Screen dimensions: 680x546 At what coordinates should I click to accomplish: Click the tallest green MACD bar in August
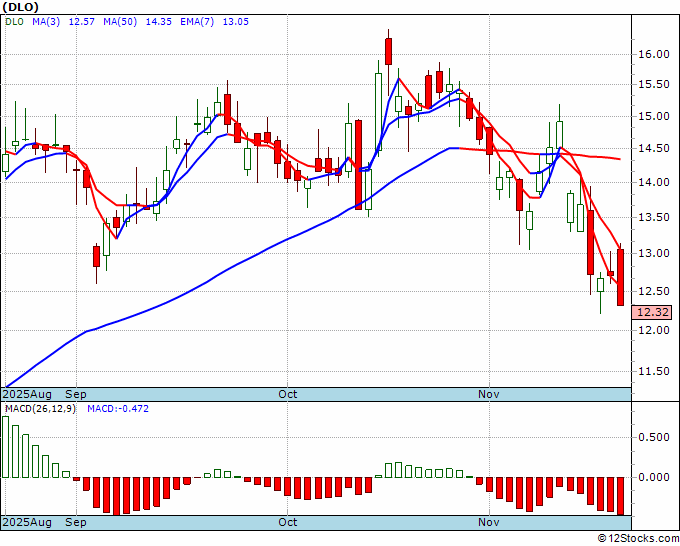click(6, 447)
